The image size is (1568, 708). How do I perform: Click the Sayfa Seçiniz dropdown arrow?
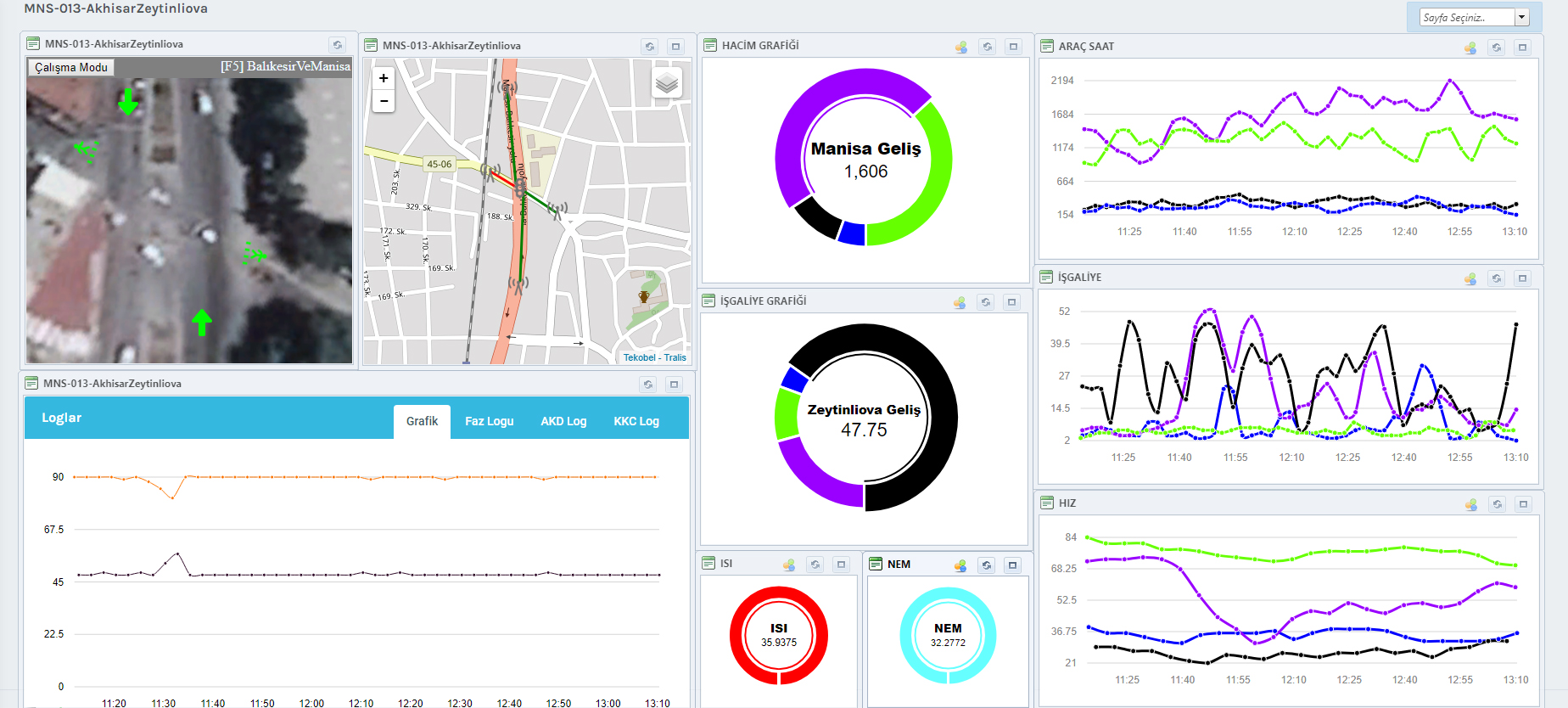(1521, 17)
